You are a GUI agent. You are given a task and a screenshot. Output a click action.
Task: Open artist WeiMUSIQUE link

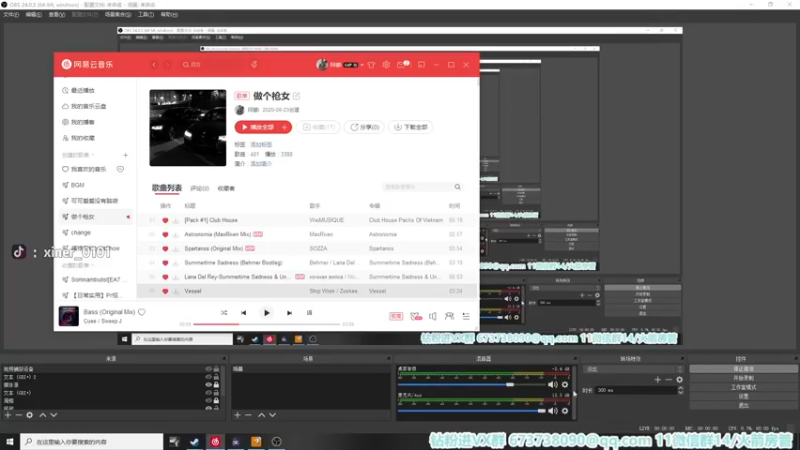327,220
